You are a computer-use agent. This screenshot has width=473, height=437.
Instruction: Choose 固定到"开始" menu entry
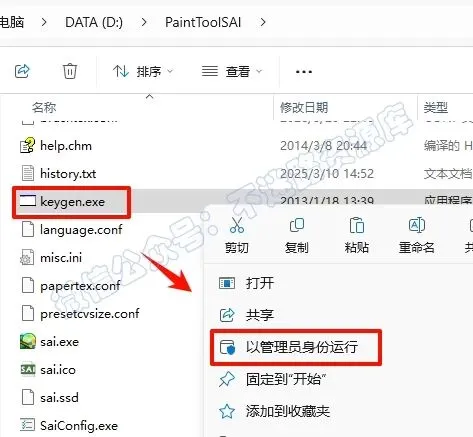coord(286,379)
